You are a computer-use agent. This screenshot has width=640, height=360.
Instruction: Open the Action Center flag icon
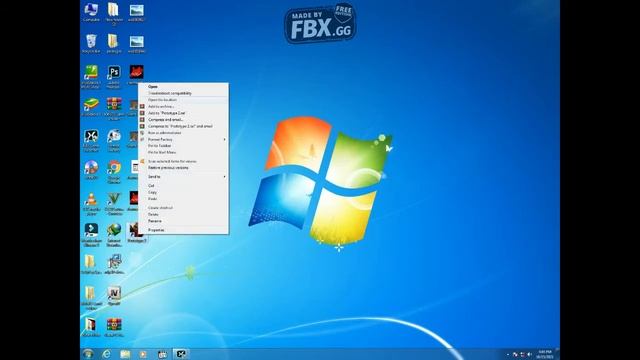[x=515, y=354]
